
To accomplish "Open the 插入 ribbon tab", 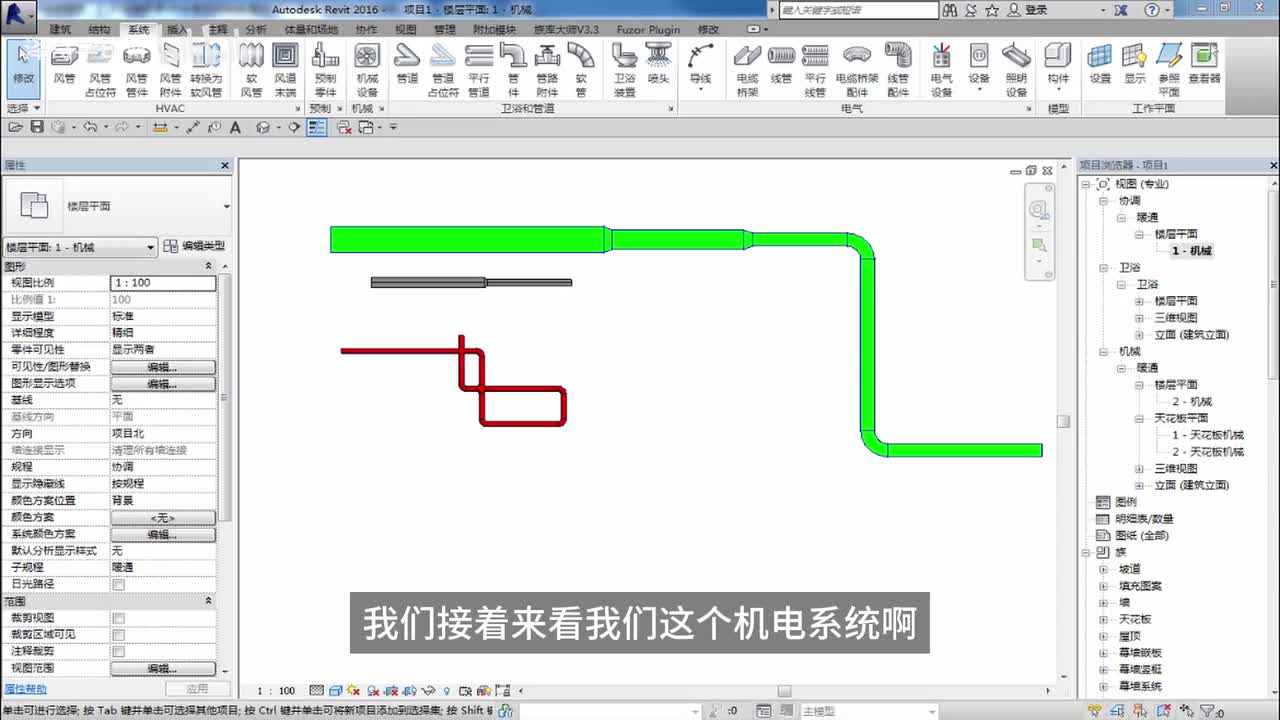I will tap(177, 29).
